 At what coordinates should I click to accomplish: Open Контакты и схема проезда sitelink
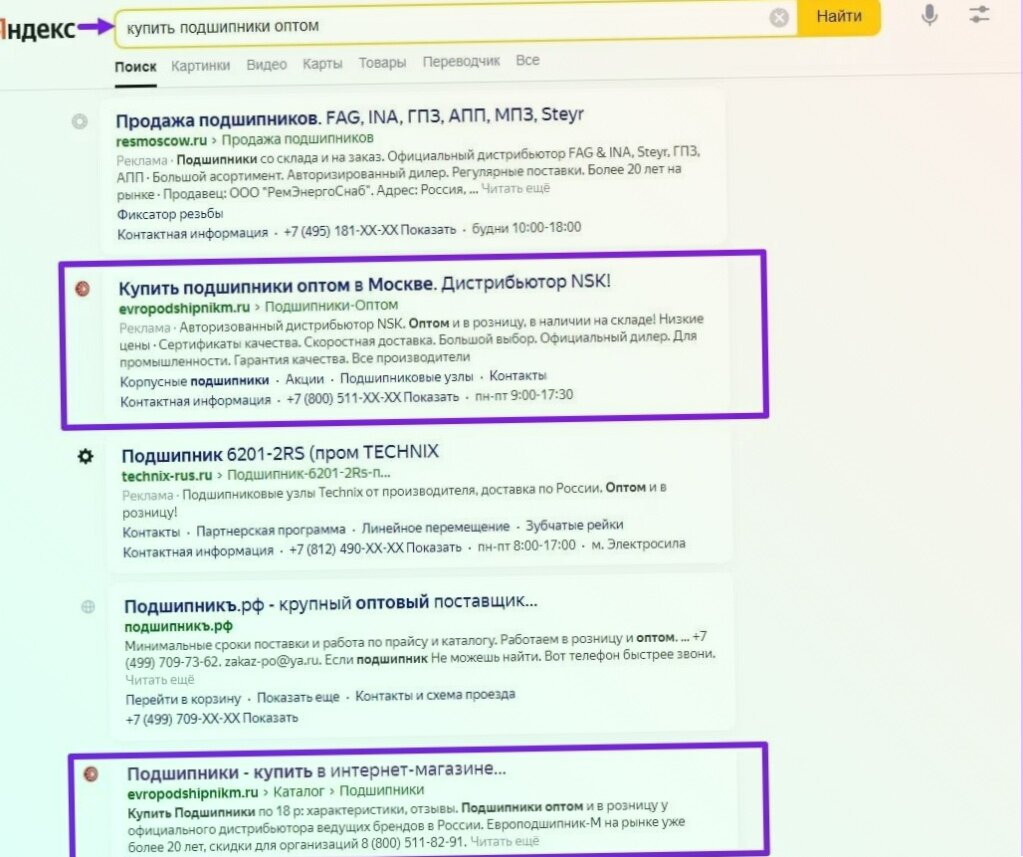[x=435, y=695]
